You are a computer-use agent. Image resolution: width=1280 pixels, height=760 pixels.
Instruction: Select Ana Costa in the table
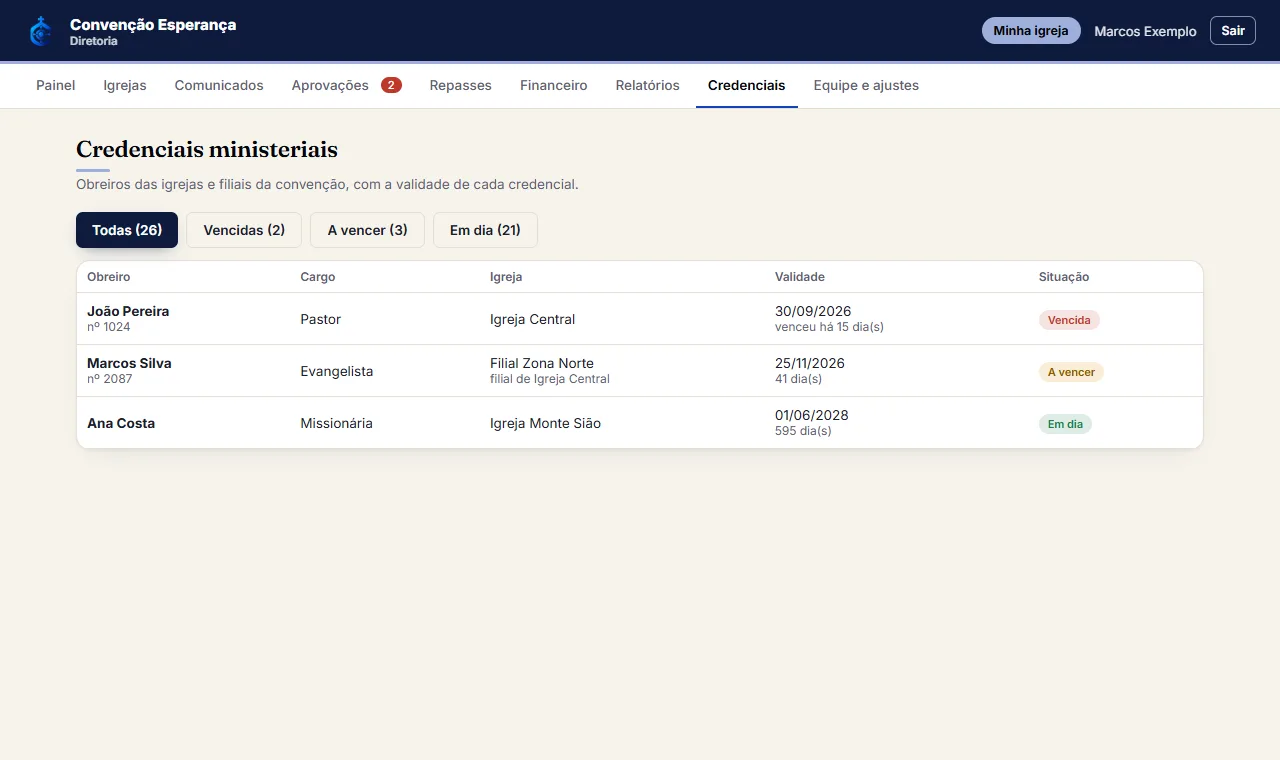tap(121, 423)
